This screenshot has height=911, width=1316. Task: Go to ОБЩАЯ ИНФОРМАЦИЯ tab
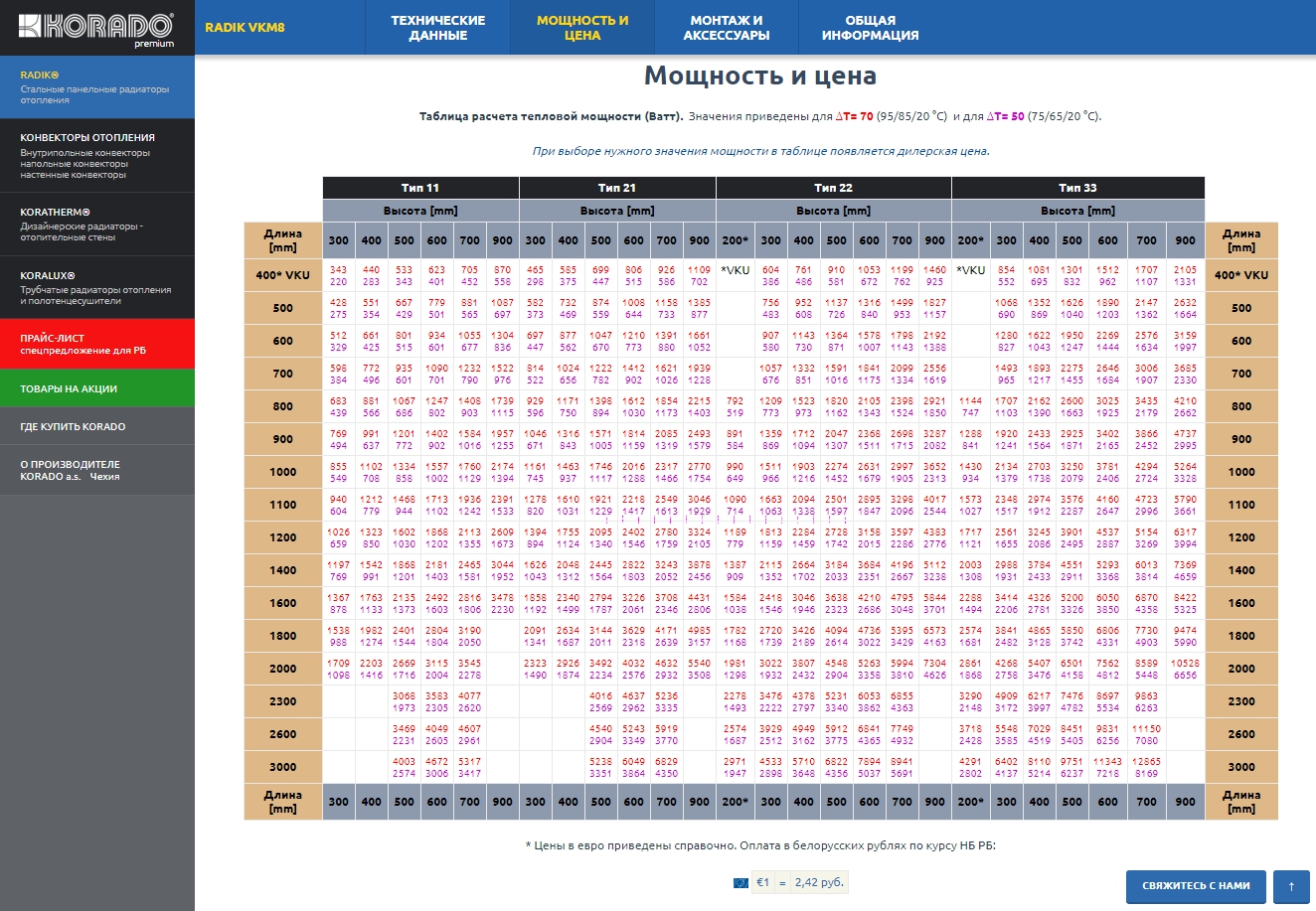(870, 28)
